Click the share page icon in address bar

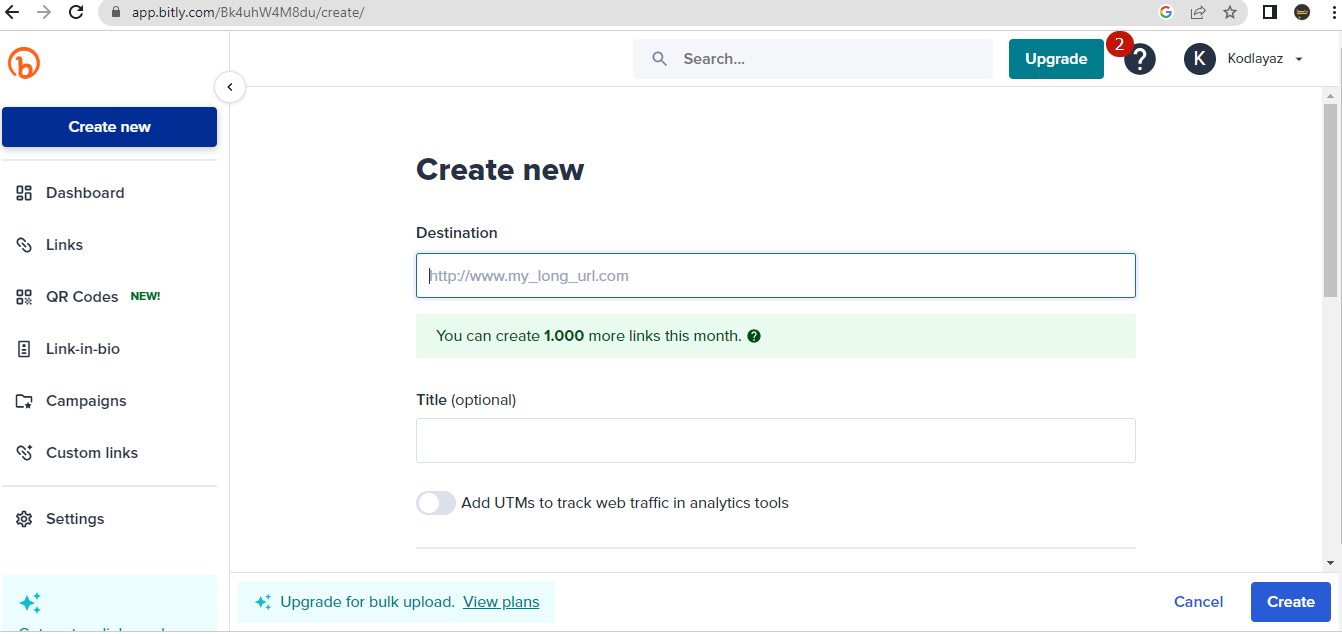click(1197, 12)
